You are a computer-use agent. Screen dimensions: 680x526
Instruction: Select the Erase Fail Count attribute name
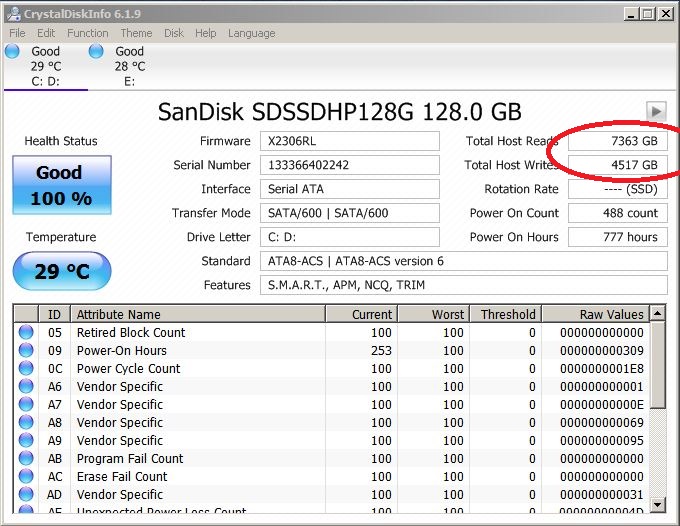tap(122, 477)
